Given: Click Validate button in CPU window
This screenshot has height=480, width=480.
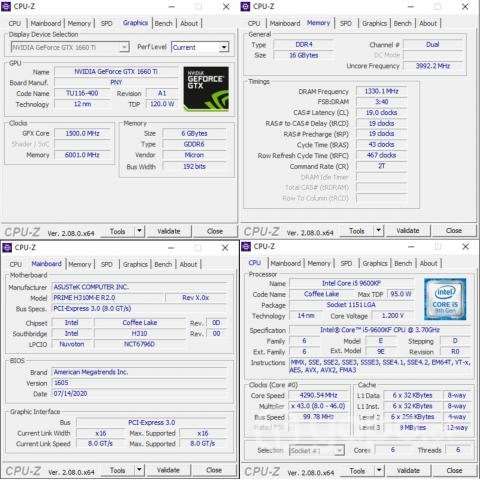Looking at the screenshot, I should click(x=408, y=470).
